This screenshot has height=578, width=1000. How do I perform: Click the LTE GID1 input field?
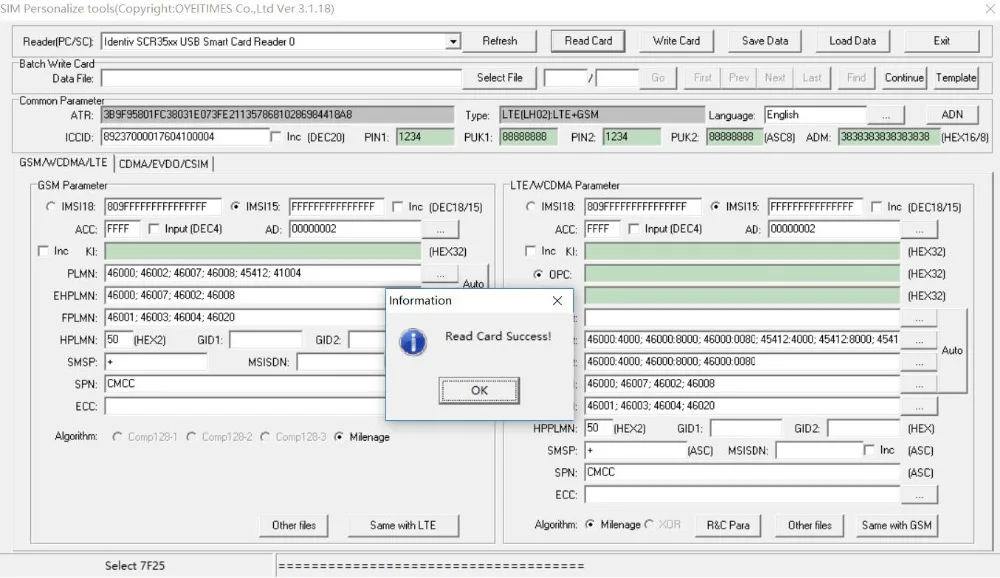pos(746,429)
